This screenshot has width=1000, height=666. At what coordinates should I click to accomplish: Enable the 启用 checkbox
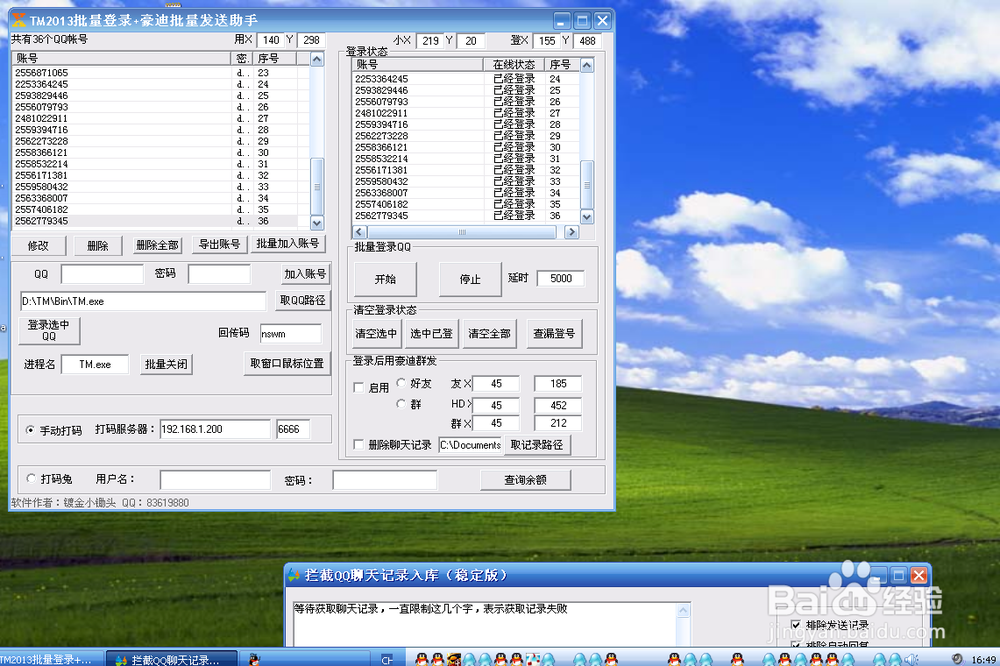pyautogui.click(x=358, y=387)
